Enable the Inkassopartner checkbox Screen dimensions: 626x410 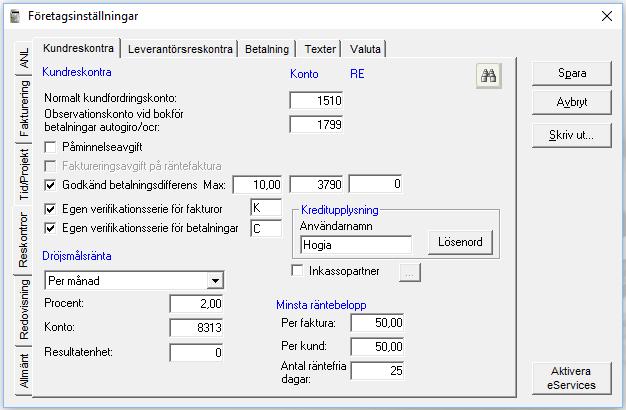pos(297,271)
